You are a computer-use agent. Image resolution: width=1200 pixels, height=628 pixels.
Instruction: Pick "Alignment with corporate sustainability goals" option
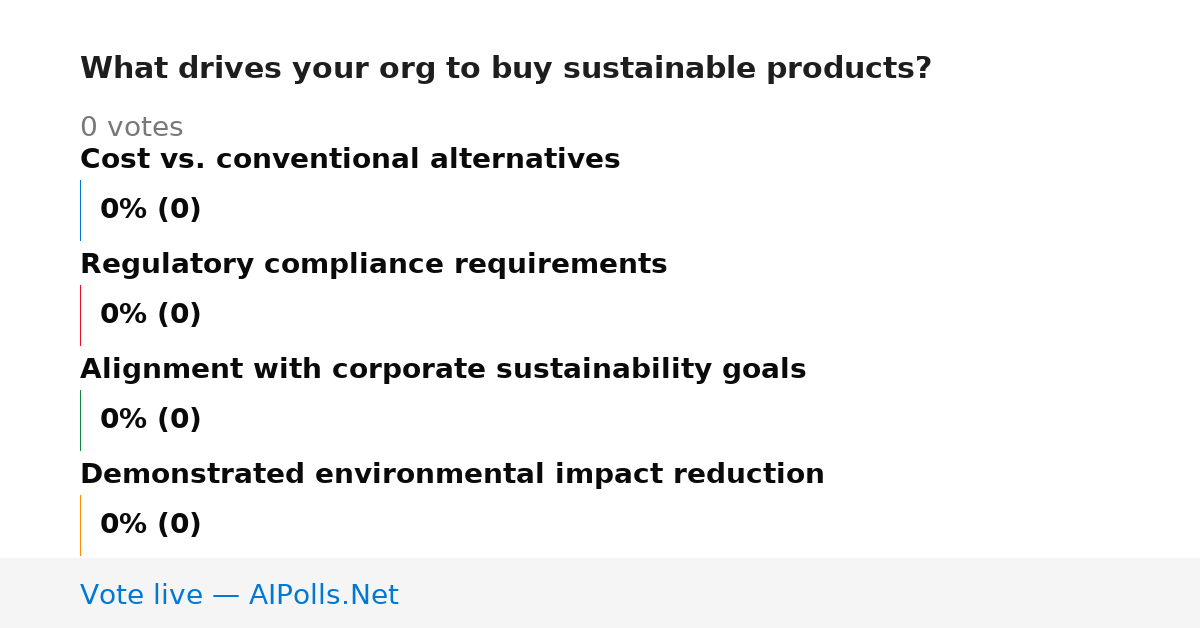click(x=443, y=370)
